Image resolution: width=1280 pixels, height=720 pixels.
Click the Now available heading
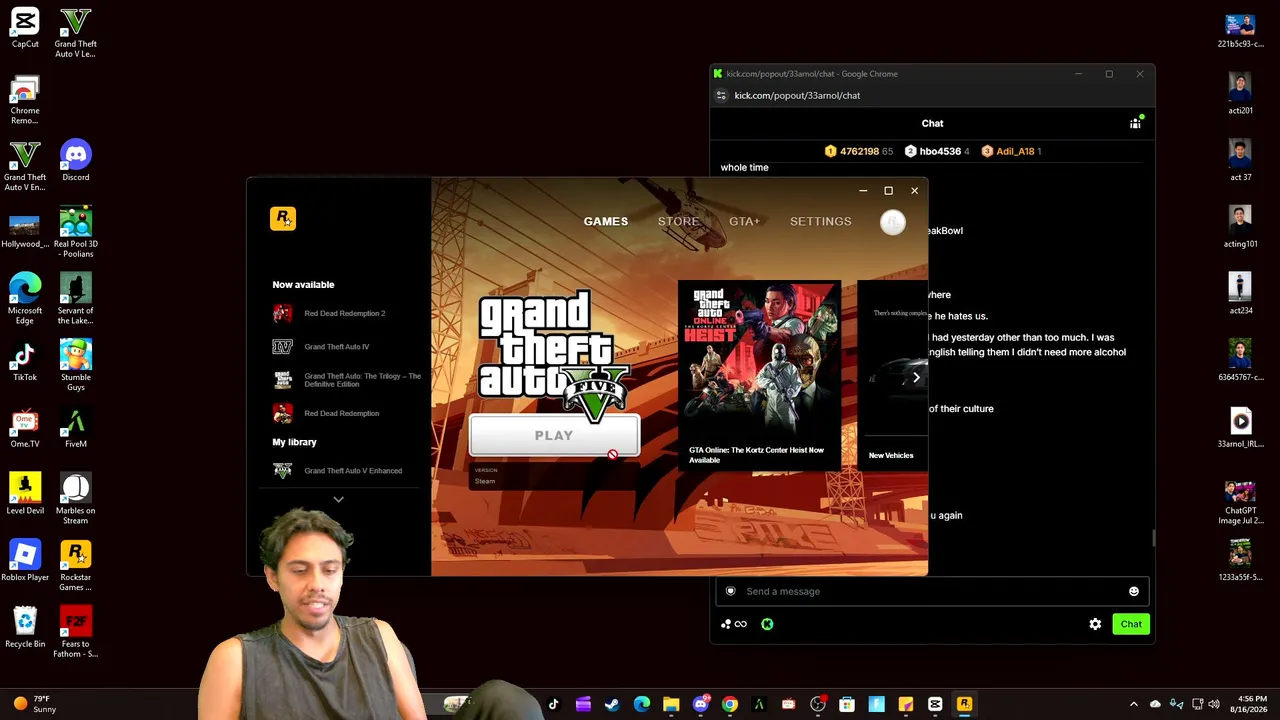click(303, 285)
